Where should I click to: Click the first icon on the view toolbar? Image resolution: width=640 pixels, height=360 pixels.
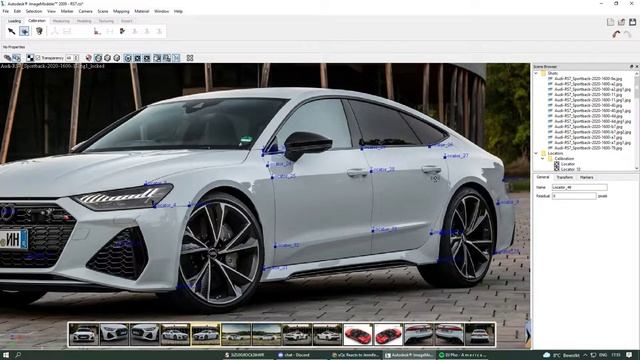pos(7,58)
